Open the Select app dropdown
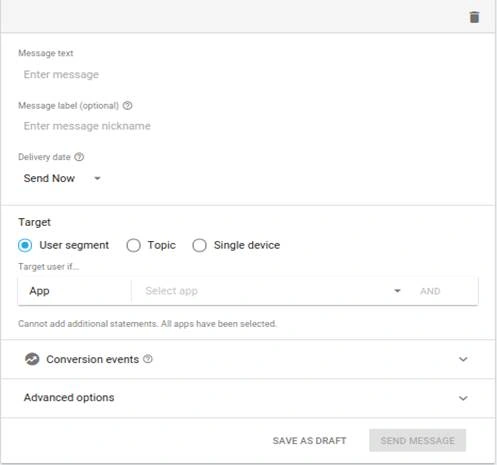 (x=273, y=291)
